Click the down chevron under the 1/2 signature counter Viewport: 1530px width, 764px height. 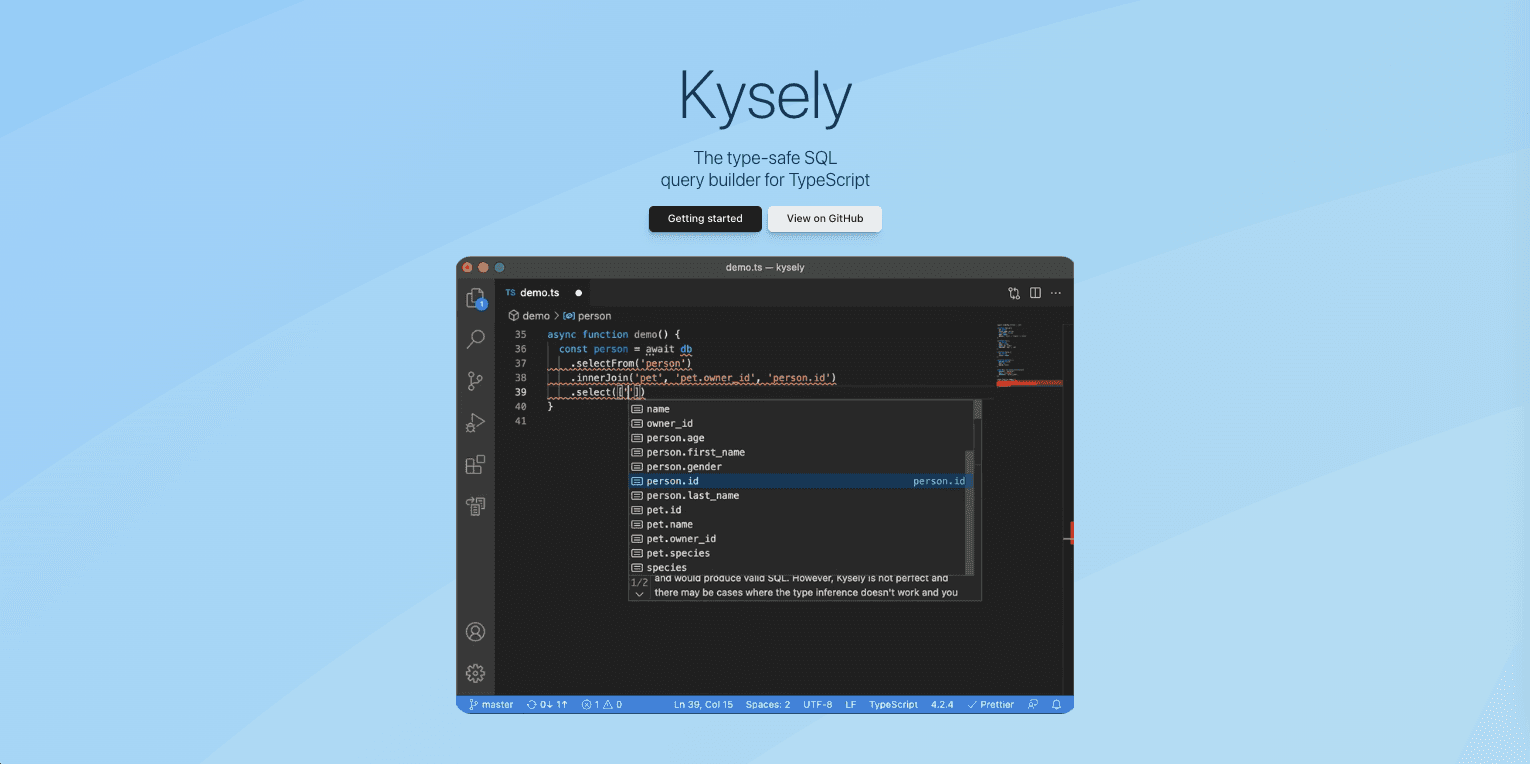click(640, 594)
